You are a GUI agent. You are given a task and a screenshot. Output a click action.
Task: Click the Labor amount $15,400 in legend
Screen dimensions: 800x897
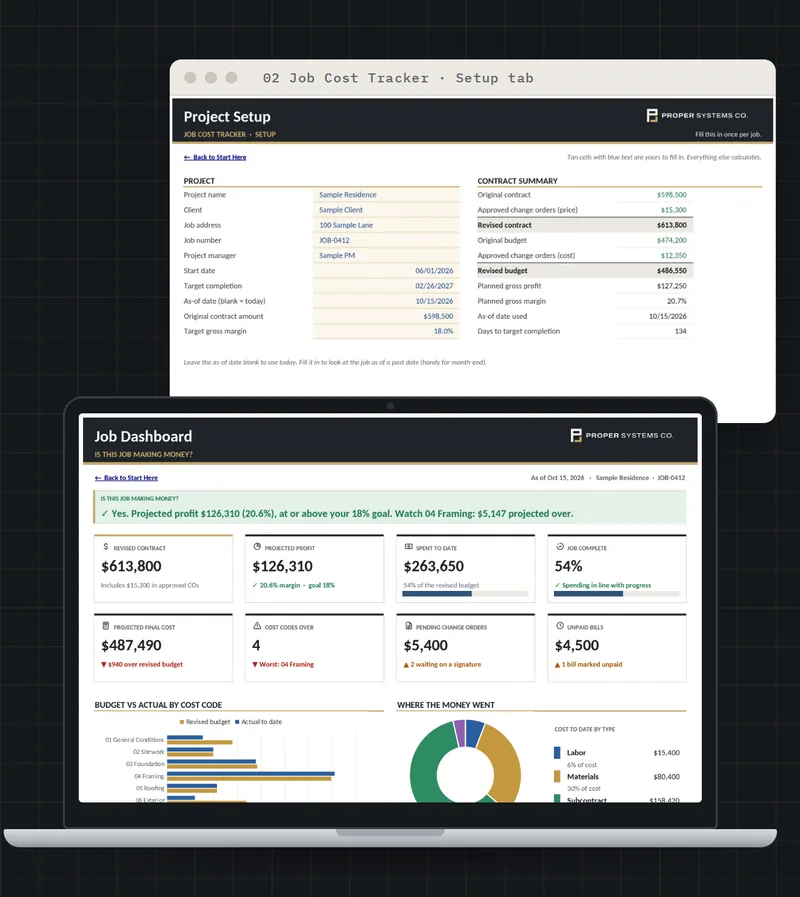667,753
